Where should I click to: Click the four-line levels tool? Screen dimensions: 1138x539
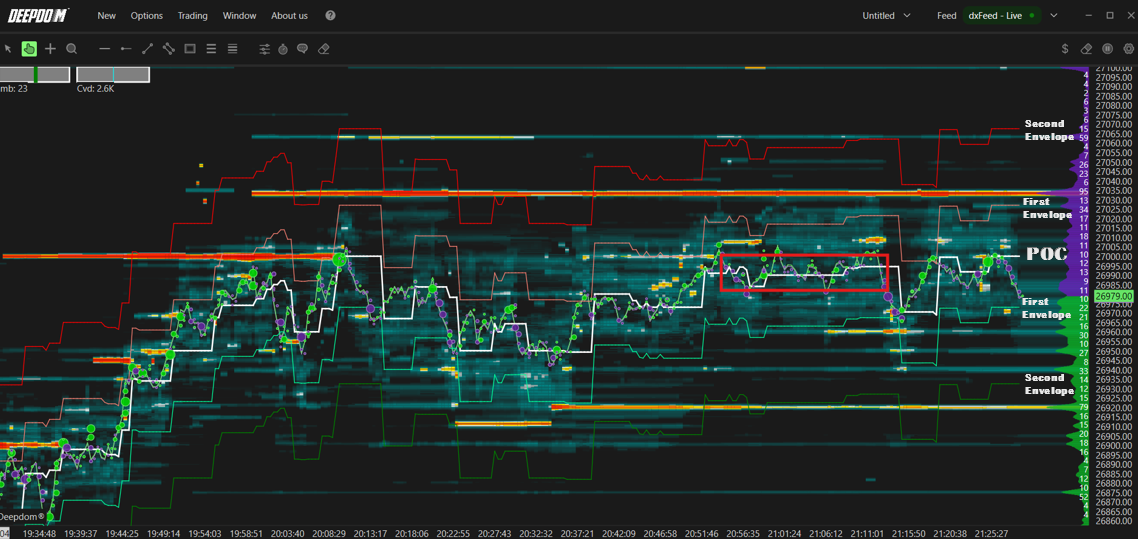coord(232,49)
